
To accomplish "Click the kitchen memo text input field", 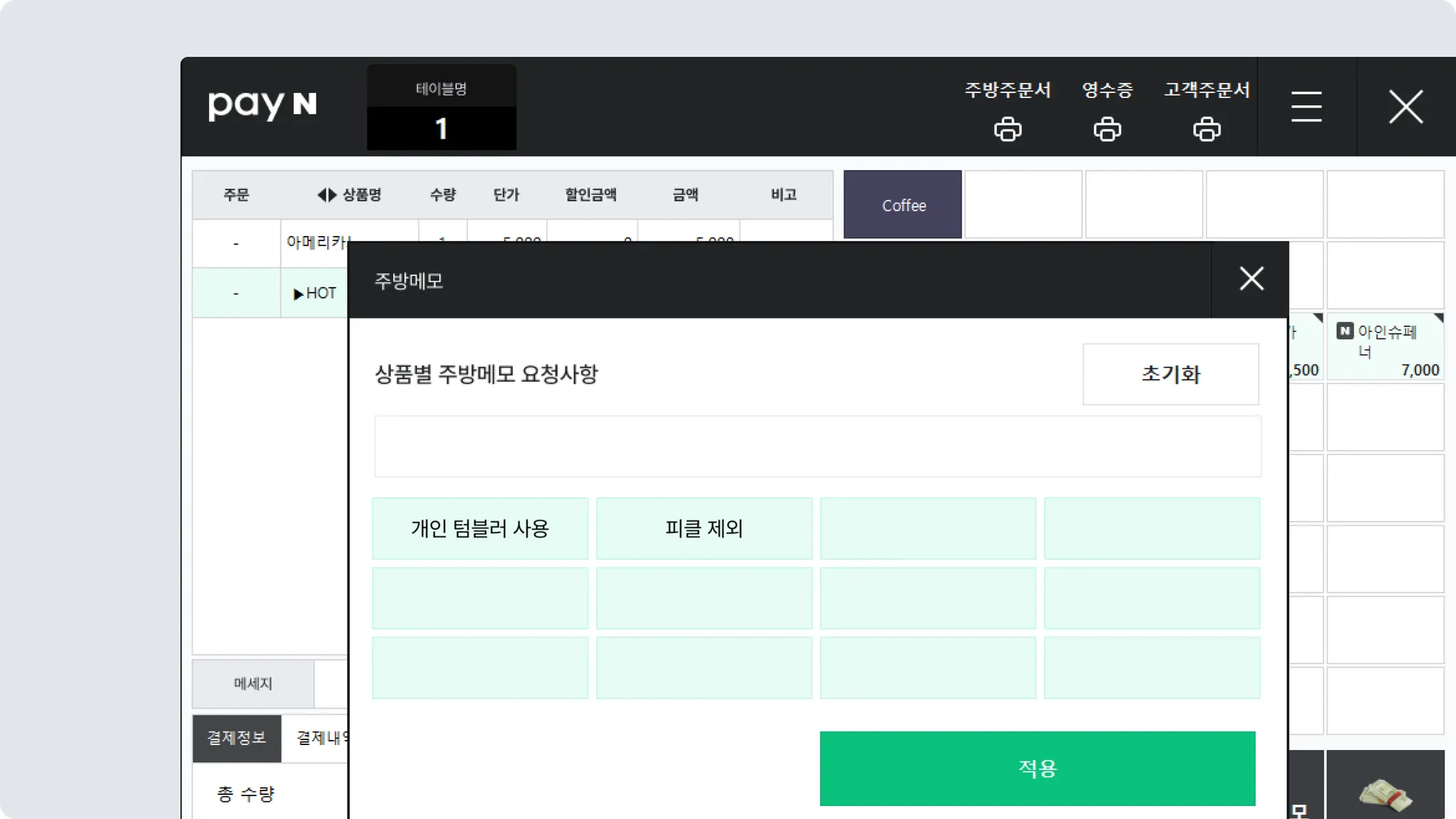I will point(818,446).
